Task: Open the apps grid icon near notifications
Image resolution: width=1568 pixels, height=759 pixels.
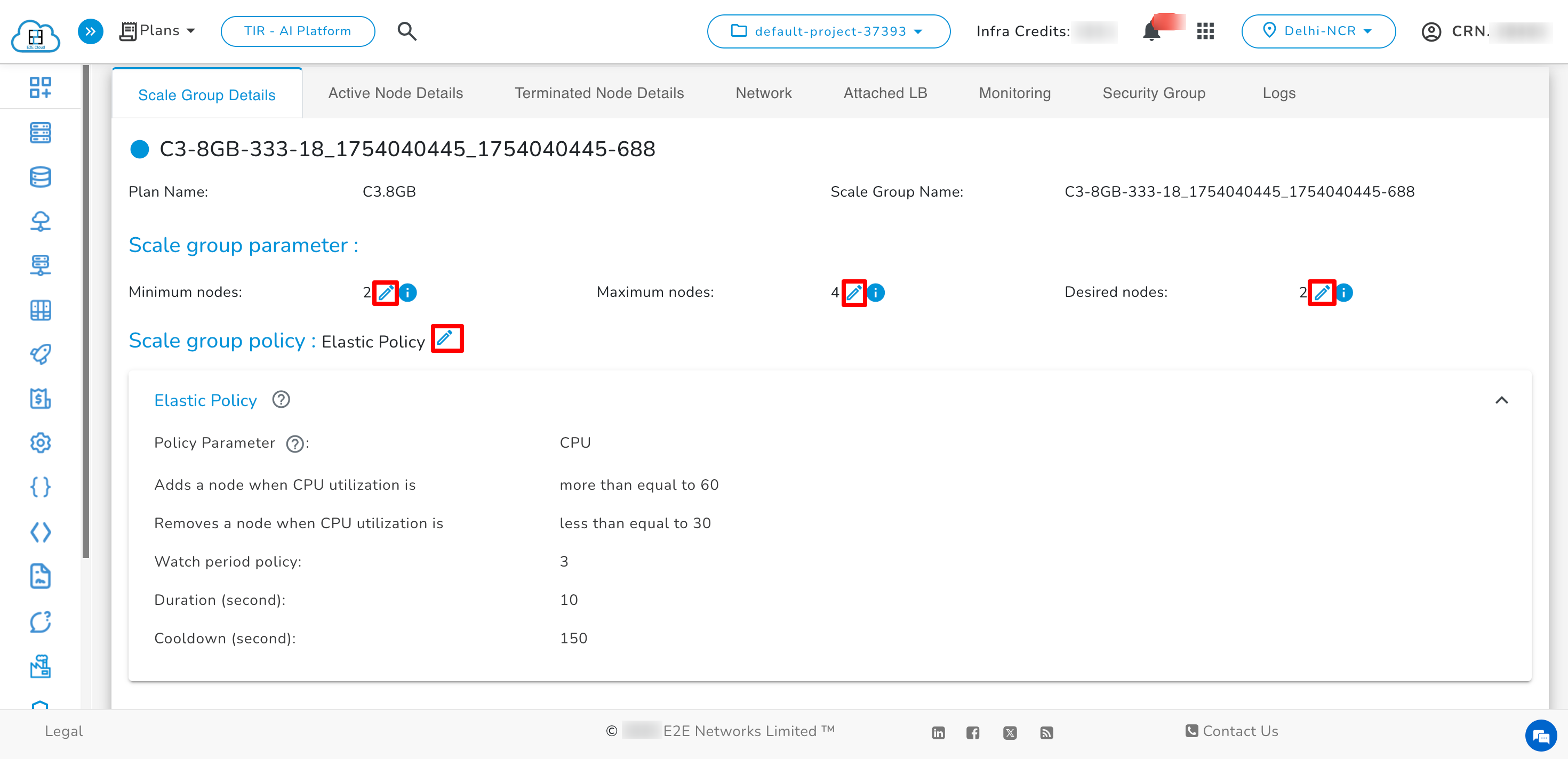Action: (1205, 31)
